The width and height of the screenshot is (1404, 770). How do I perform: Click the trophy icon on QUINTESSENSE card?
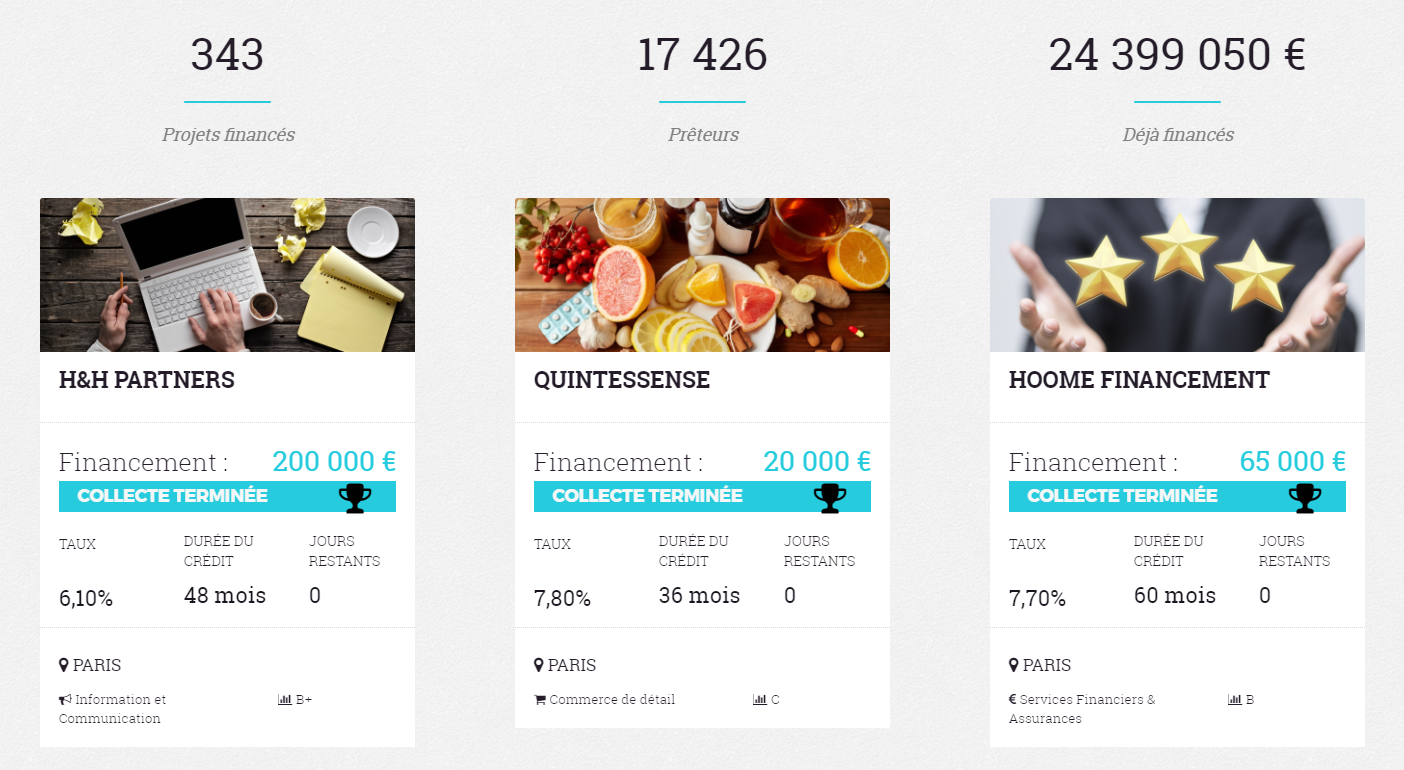tap(830, 497)
